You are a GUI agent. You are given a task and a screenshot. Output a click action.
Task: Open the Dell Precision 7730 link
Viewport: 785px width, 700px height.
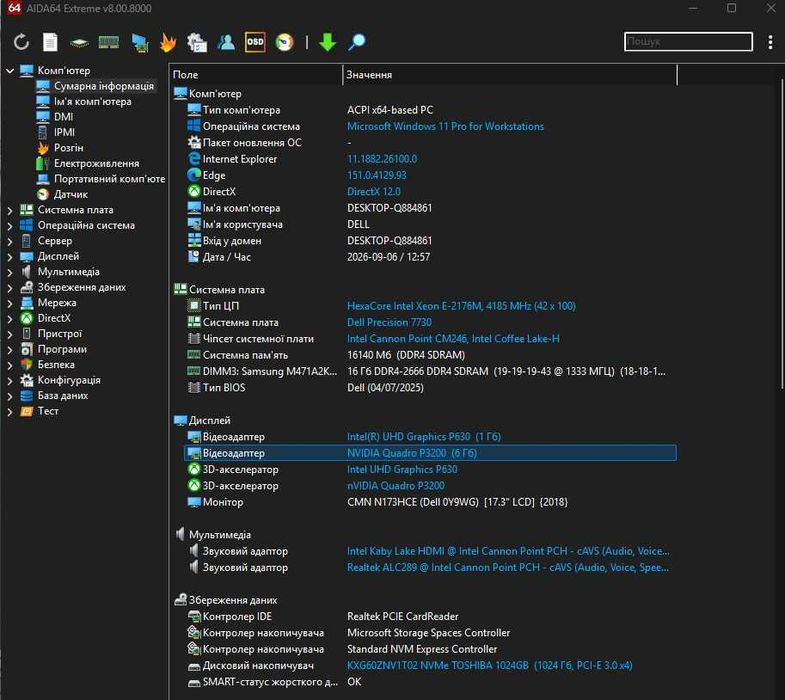[x=389, y=322]
